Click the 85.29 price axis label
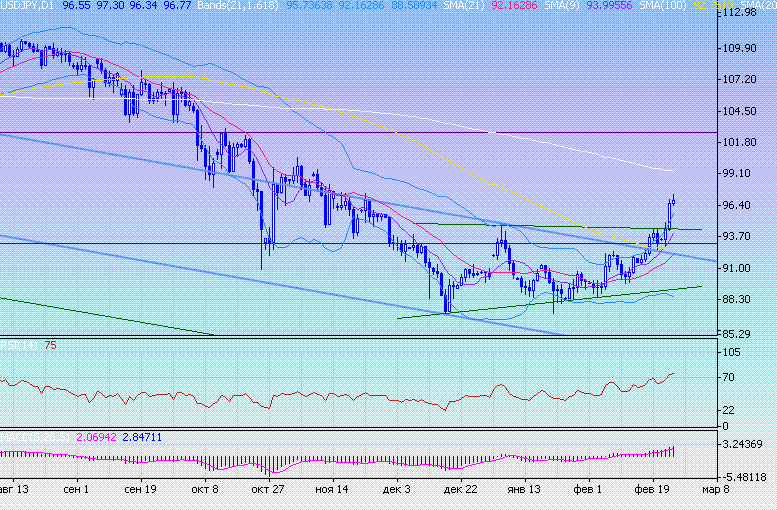The height and width of the screenshot is (510, 777). [741, 333]
